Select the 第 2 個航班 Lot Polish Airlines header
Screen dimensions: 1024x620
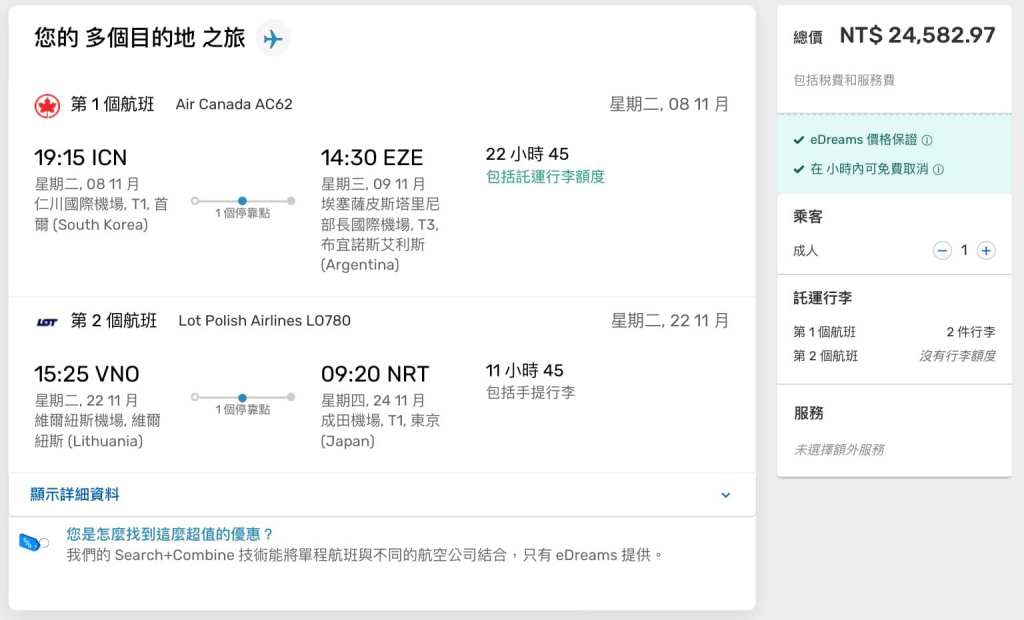pyautogui.click(x=210, y=321)
